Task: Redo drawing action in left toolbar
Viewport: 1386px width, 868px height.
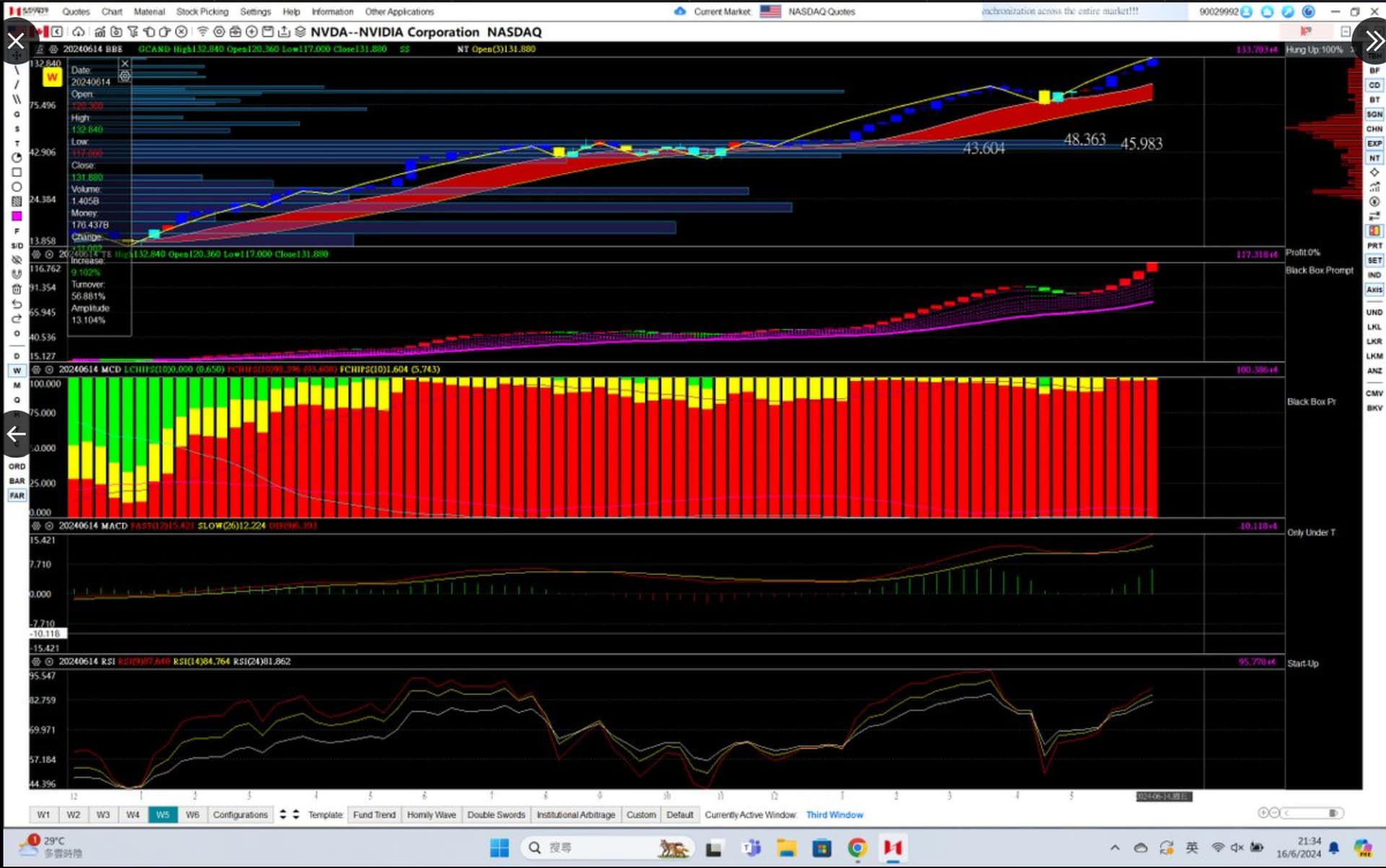Action: click(x=17, y=318)
